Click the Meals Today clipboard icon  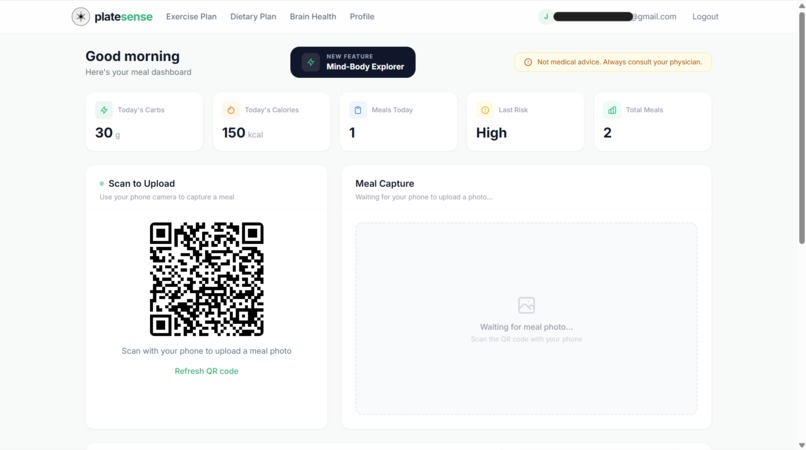click(358, 110)
